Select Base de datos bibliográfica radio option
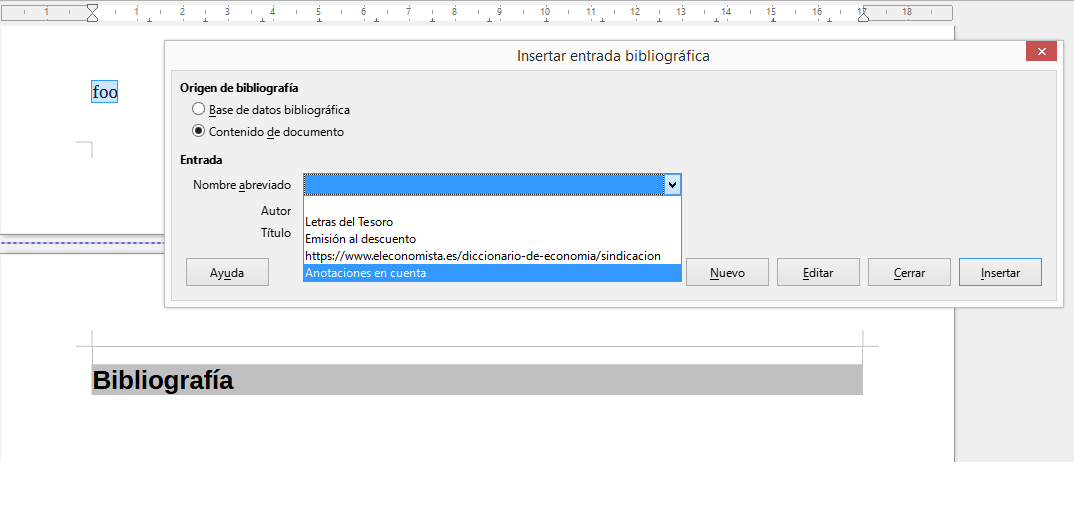The height and width of the screenshot is (524, 1074). 271,110
